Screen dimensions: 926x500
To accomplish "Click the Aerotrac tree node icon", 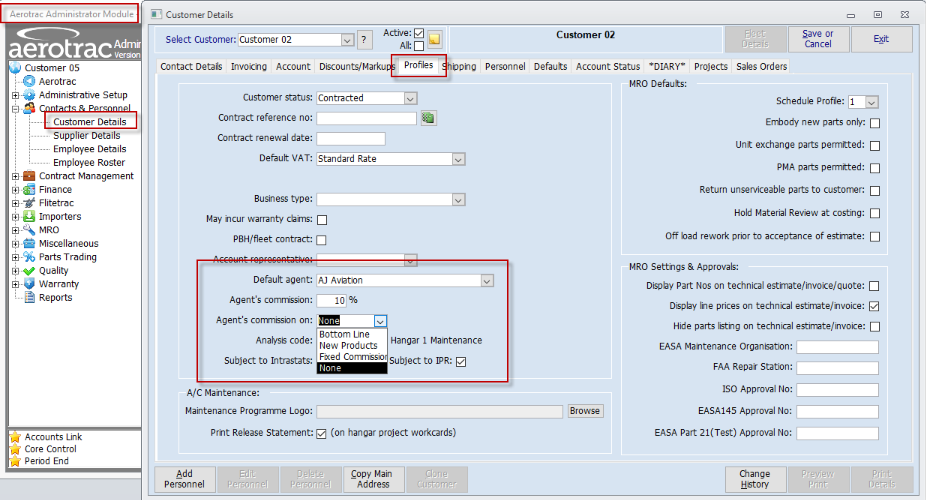I will [x=29, y=81].
